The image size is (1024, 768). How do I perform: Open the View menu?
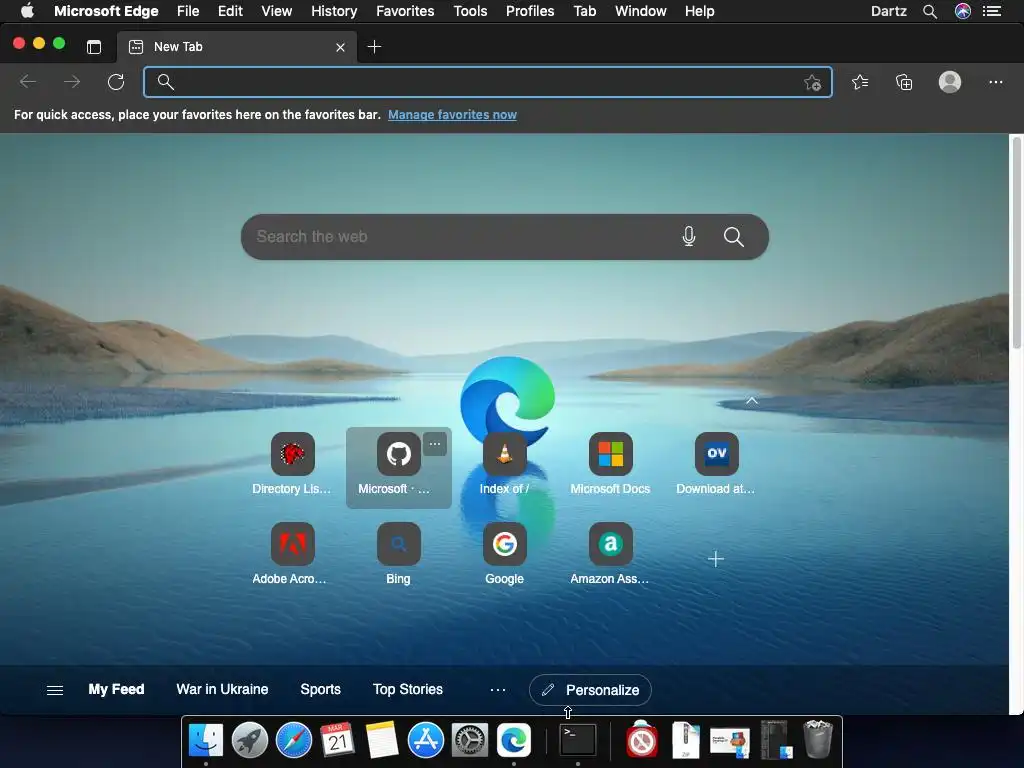point(277,11)
